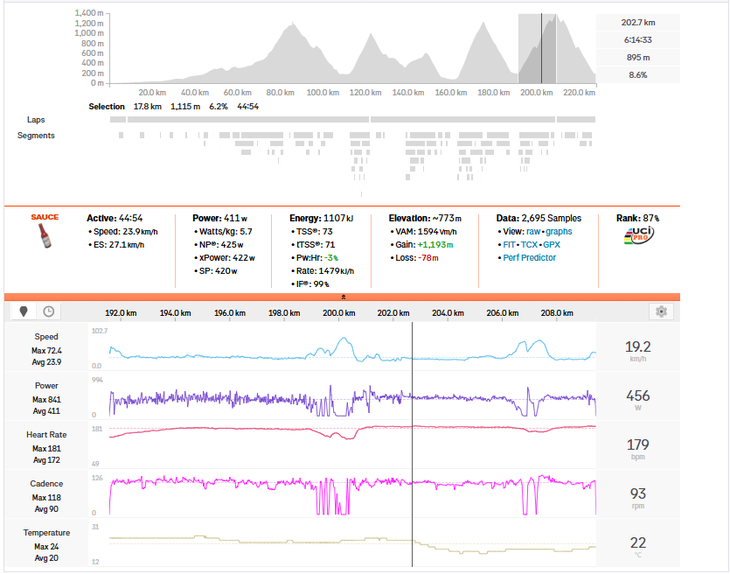Select the first segment bar in Segments row
Viewport: 730px width, 574px height.
[x=121, y=135]
